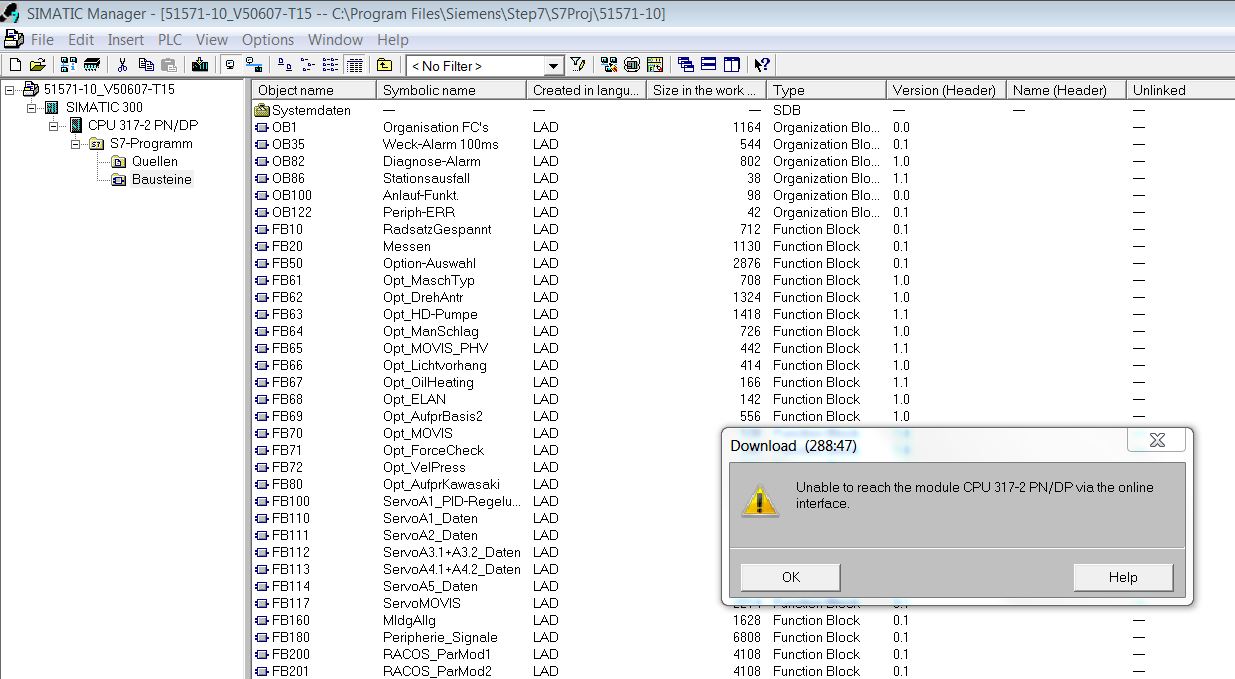Select SIMATIC 300 station in tree
This screenshot has width=1235, height=679.
[94, 107]
